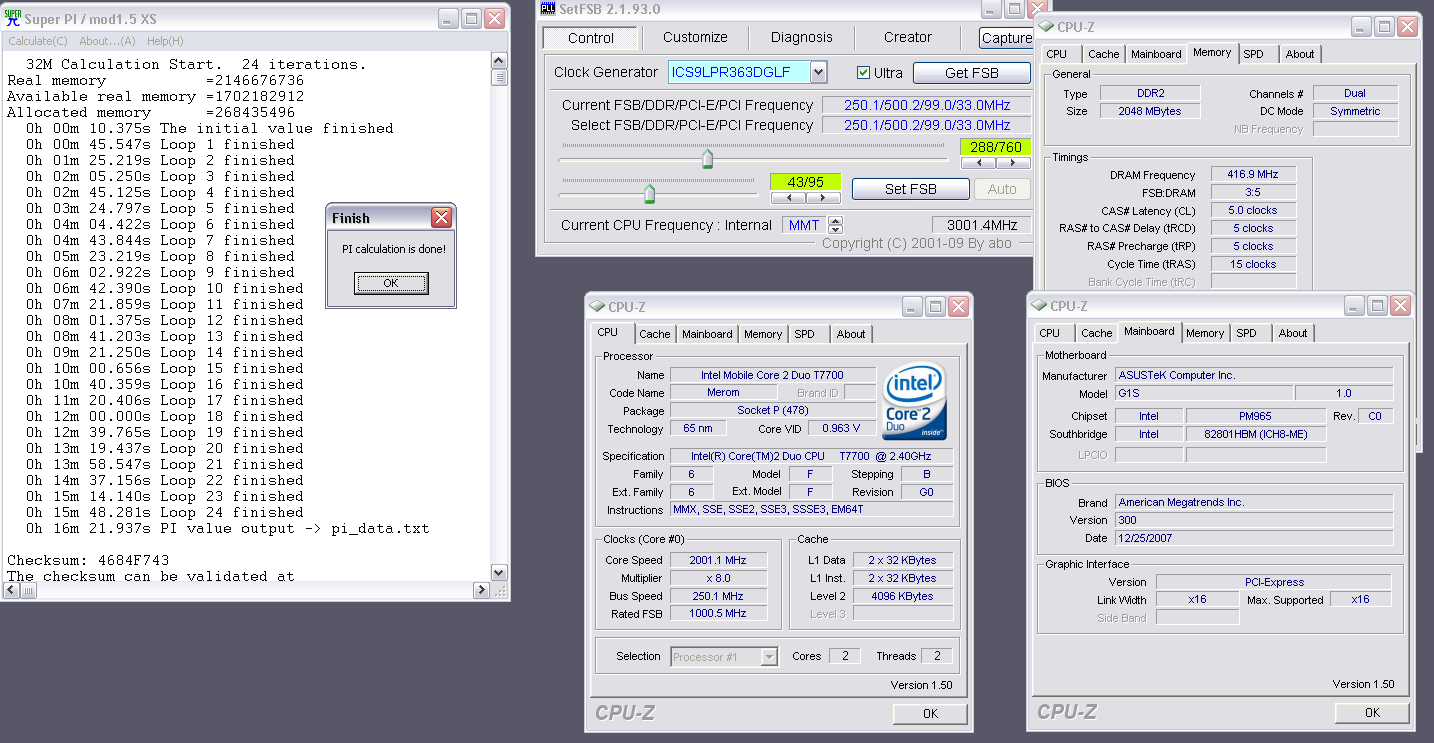Close the CPU-Z CPU tab window

958,307
